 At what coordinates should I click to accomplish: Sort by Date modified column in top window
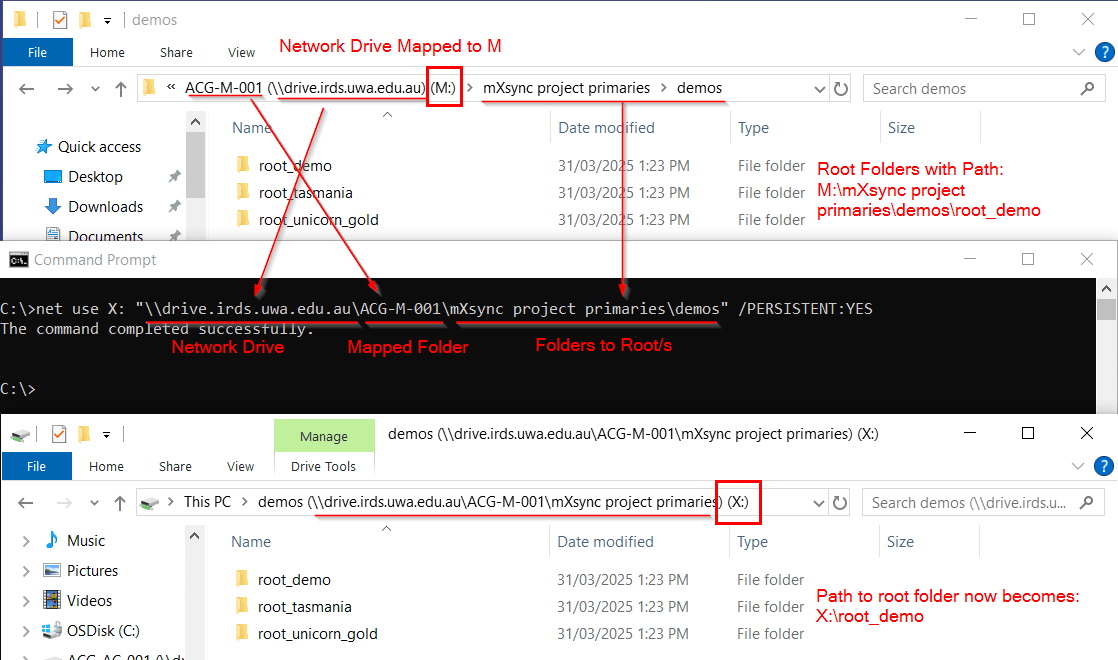[x=606, y=128]
